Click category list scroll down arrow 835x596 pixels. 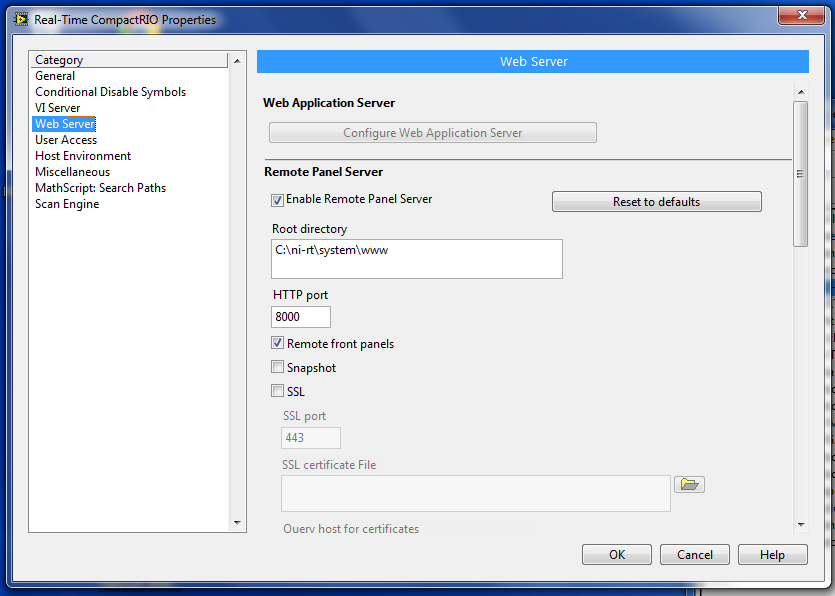238,523
